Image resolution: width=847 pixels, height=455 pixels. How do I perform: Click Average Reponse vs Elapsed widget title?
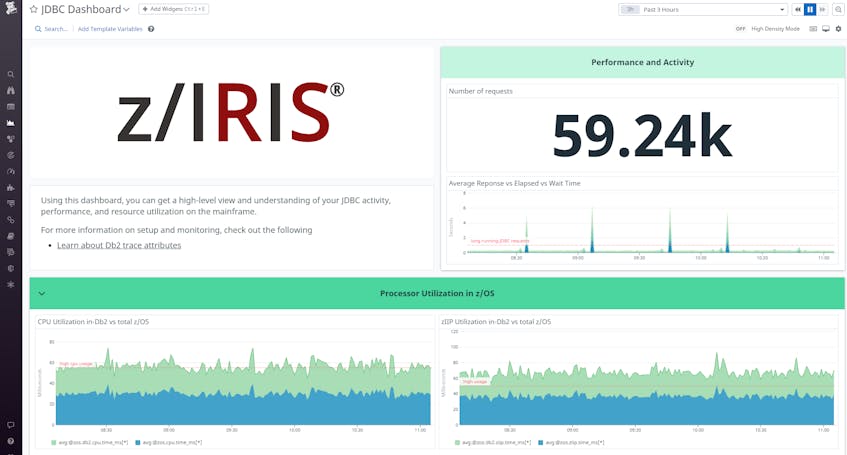point(514,183)
